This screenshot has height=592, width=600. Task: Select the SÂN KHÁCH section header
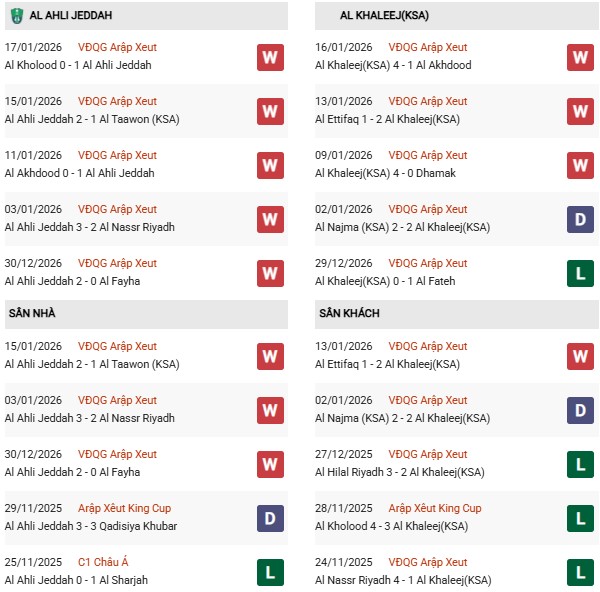tap(350, 314)
